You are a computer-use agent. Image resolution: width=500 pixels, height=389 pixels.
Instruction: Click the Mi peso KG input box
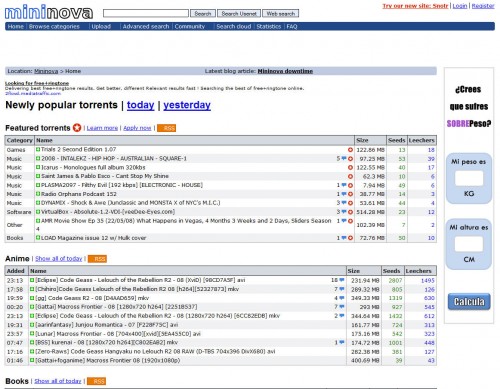pos(469,178)
